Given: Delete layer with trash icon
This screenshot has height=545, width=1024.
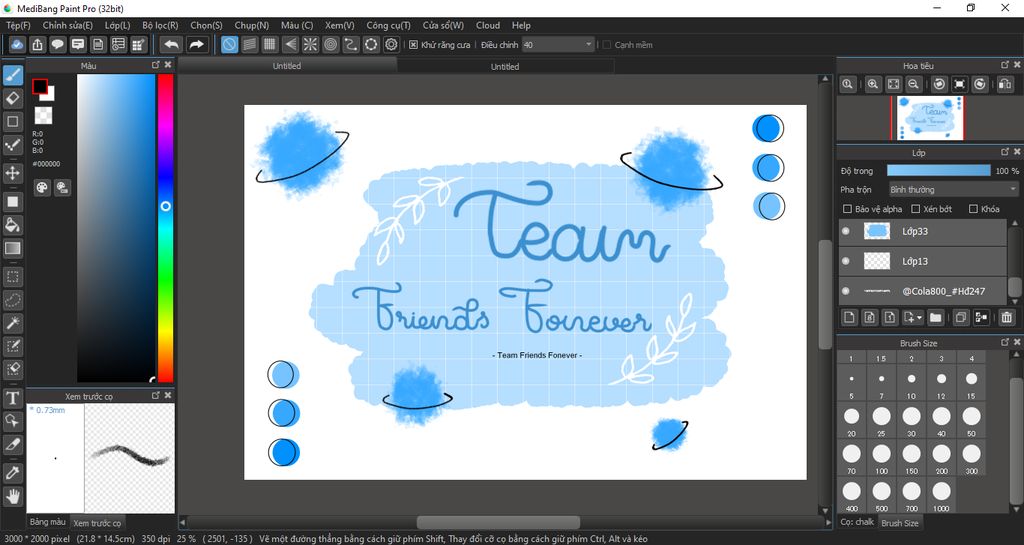Looking at the screenshot, I should click(x=1006, y=317).
